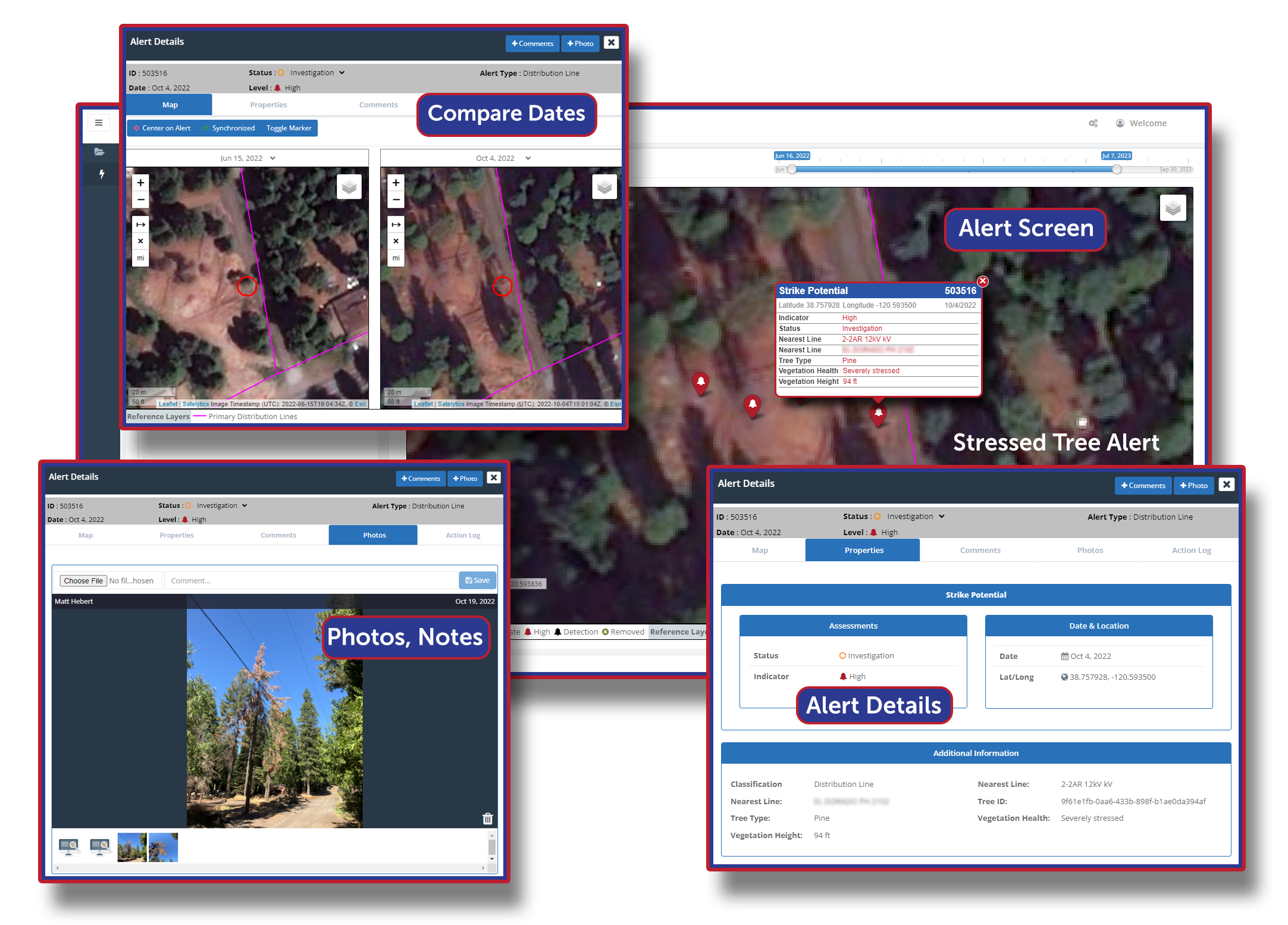This screenshot has width=1288, height=925.
Task: Delete photo using trash can icon
Action: pyautogui.click(x=487, y=818)
